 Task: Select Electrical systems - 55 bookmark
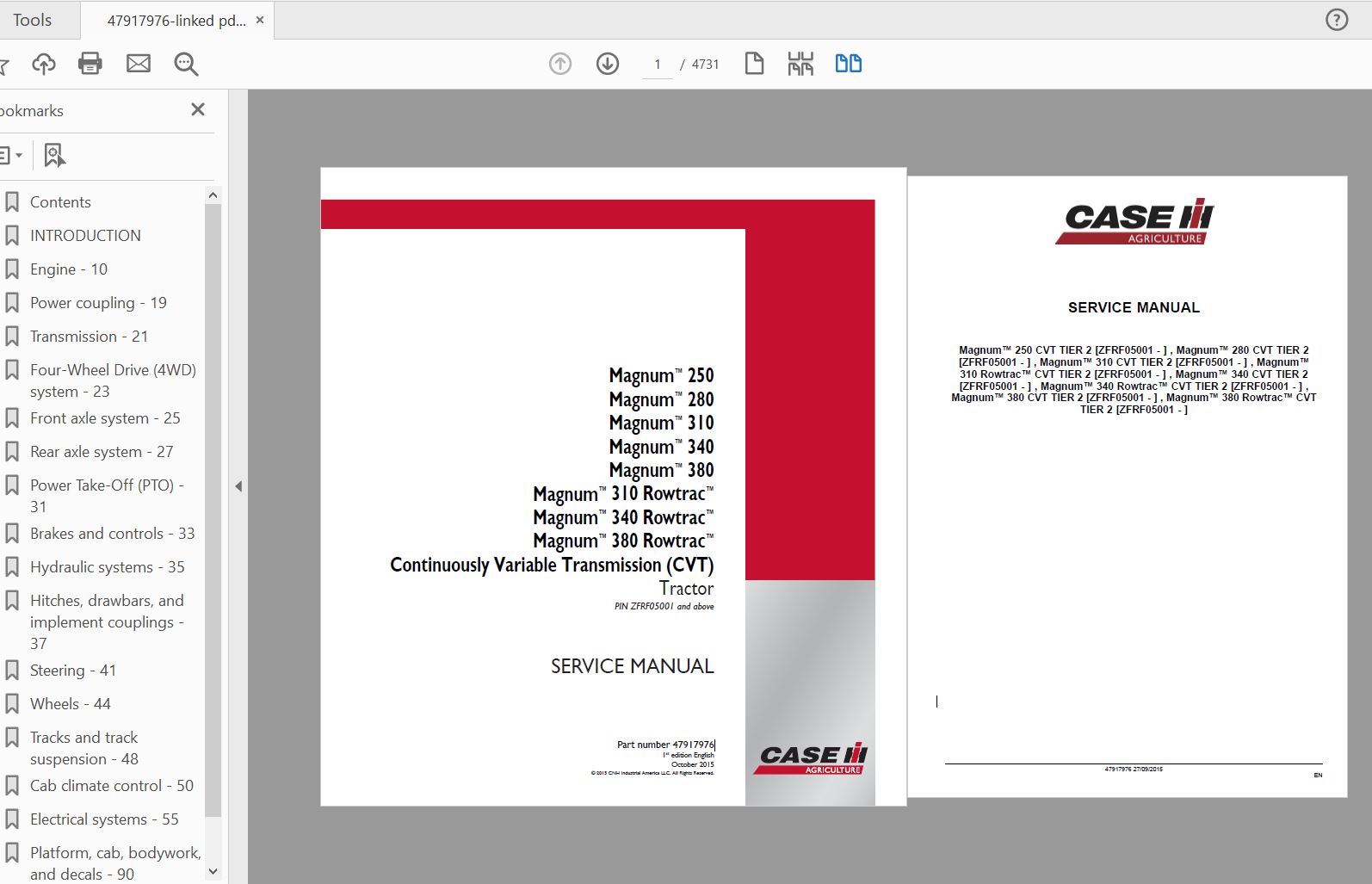click(x=104, y=819)
